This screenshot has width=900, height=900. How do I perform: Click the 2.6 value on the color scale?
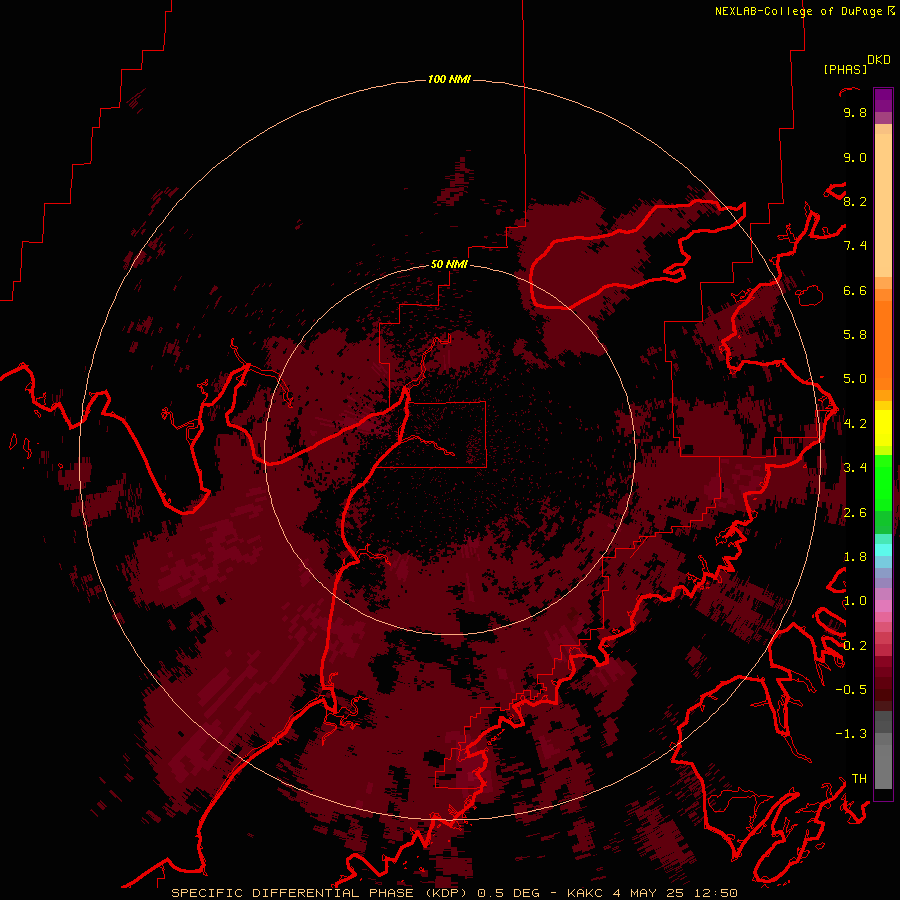[855, 513]
